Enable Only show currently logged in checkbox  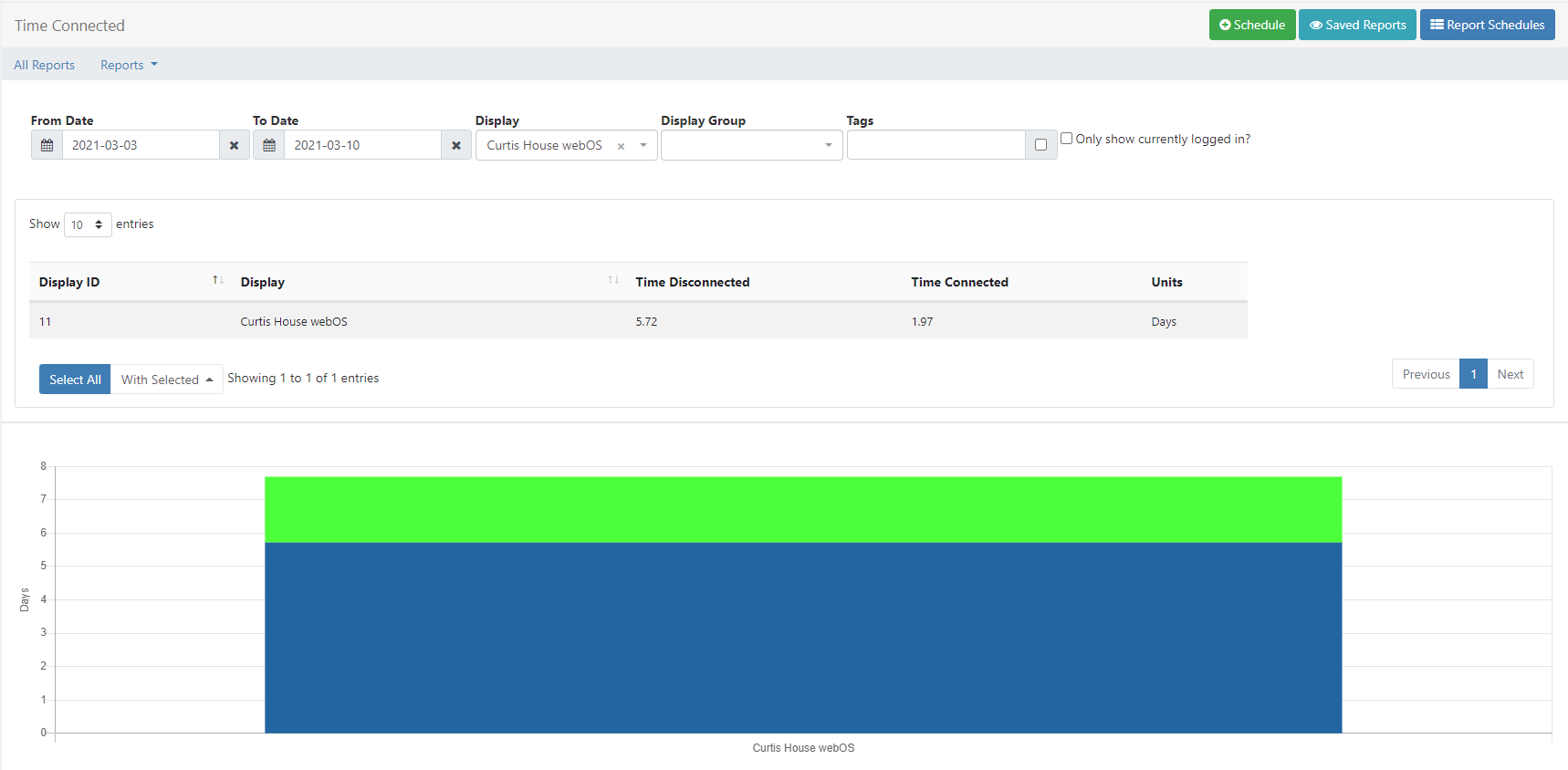[1066, 139]
